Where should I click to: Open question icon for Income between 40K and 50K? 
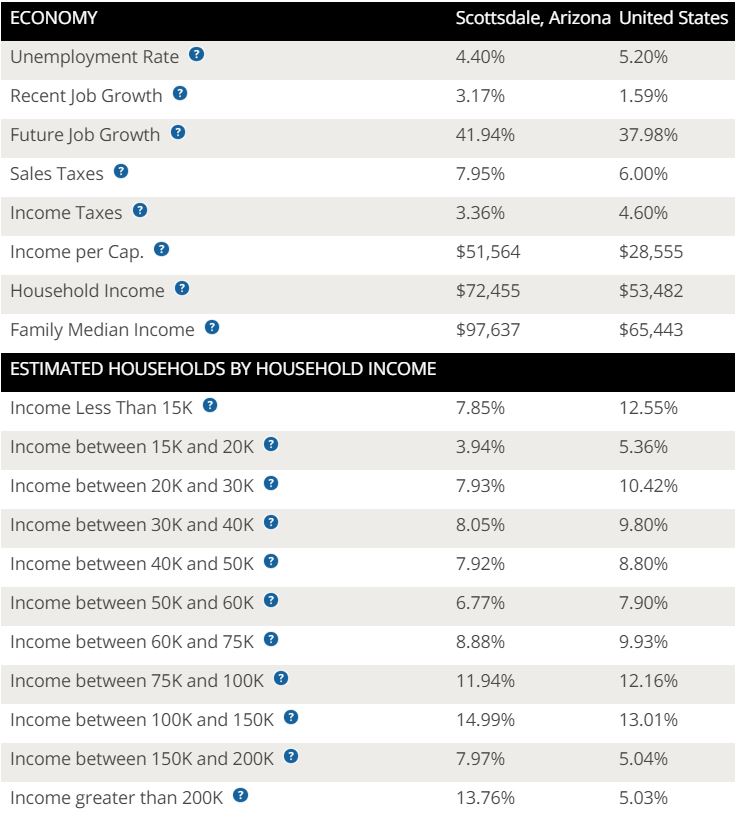click(271, 561)
